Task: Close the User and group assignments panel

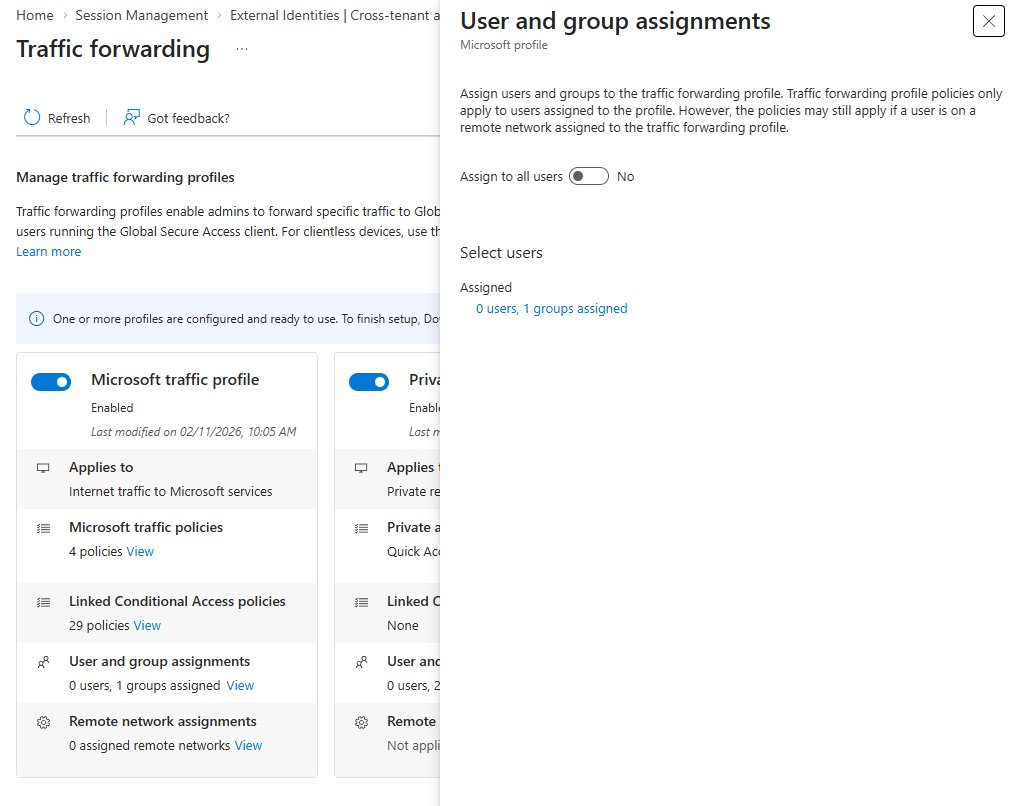Action: [x=988, y=21]
